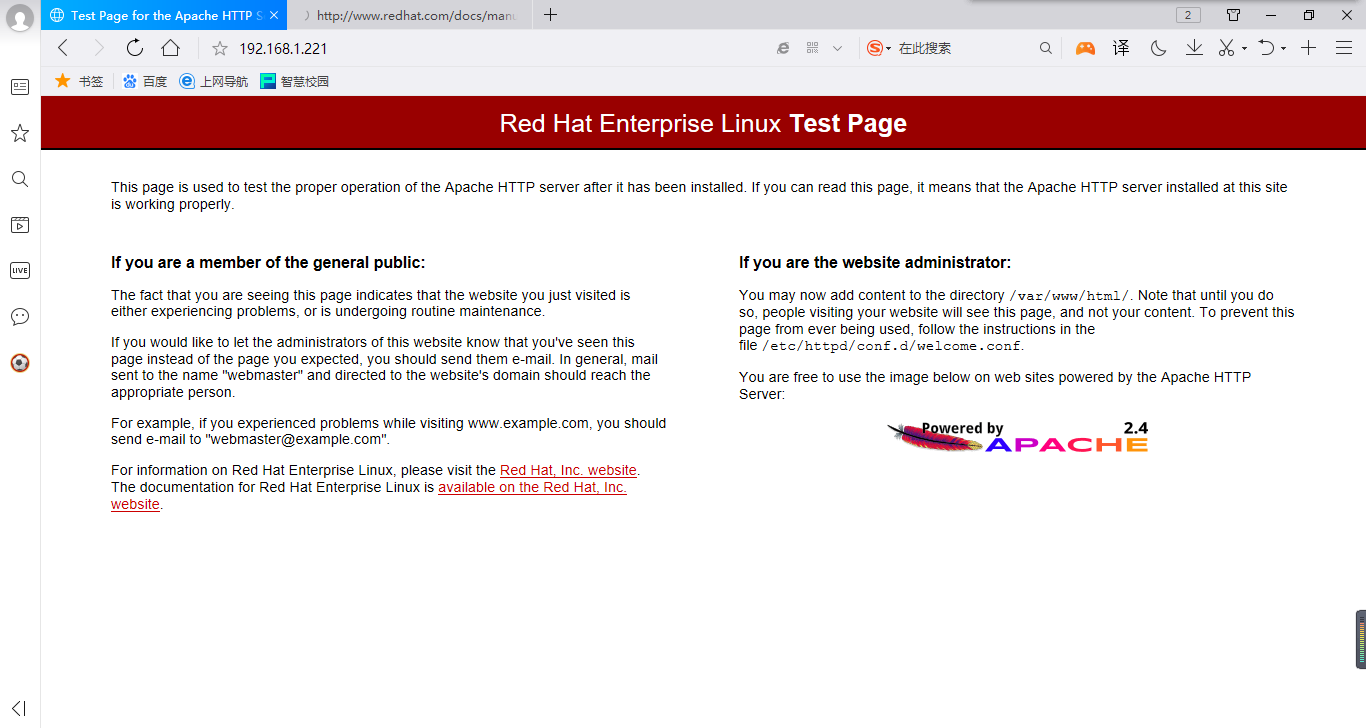Open the downloads manager
This screenshot has height=728, width=1366.
(x=1194, y=48)
